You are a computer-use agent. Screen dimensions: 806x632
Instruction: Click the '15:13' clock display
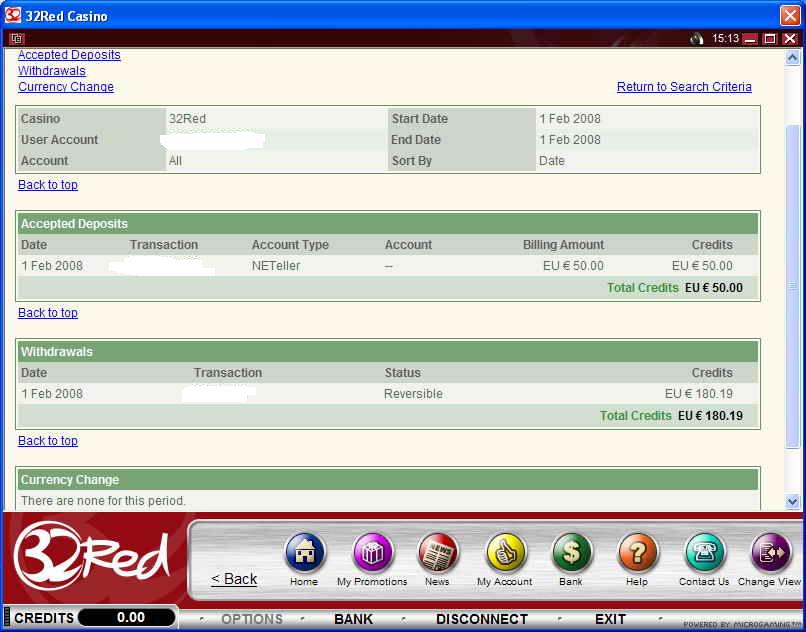coord(725,39)
